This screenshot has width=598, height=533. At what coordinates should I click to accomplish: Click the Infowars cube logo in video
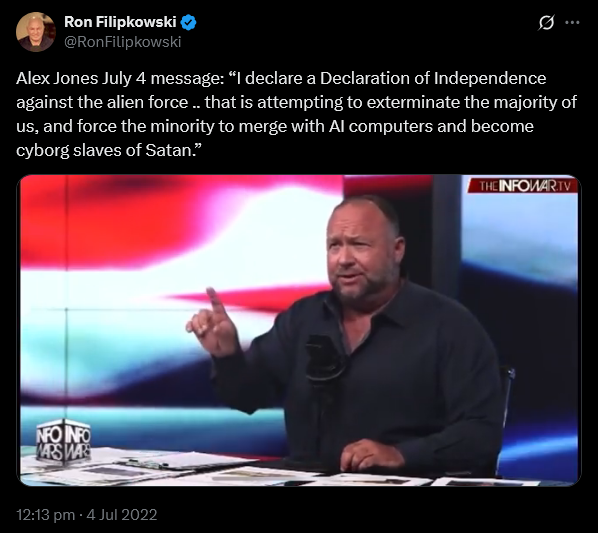click(63, 442)
